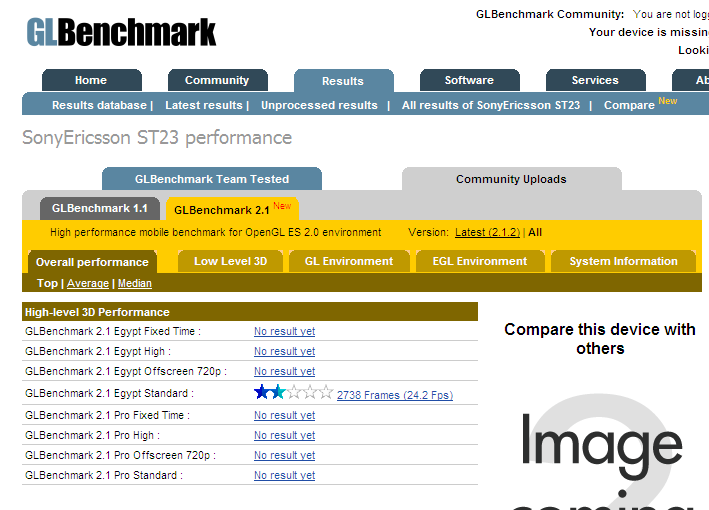This screenshot has width=709, height=510.
Task: Open the System Information tab
Action: tap(624, 261)
